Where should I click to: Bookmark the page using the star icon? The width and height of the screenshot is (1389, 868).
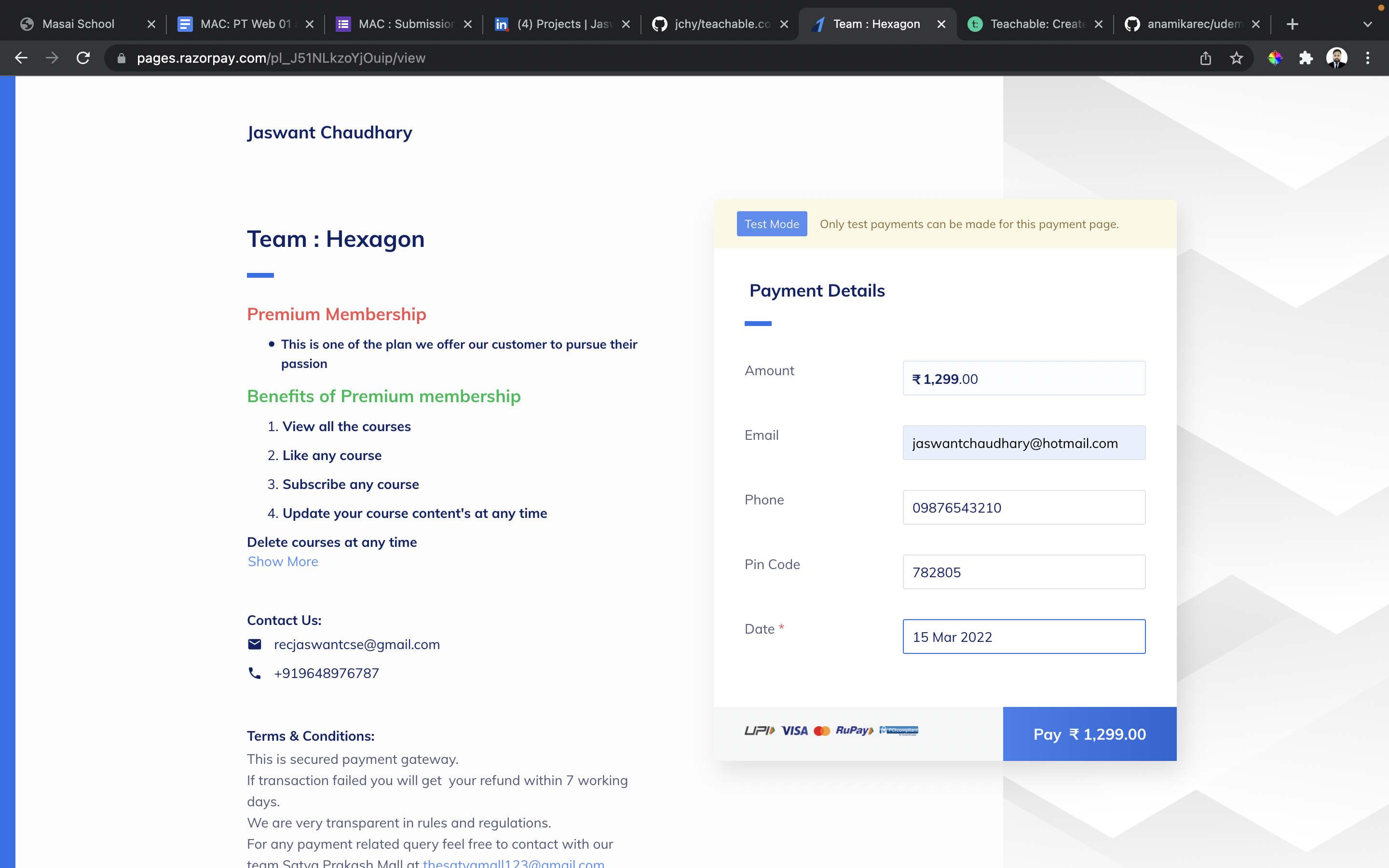[x=1235, y=57]
